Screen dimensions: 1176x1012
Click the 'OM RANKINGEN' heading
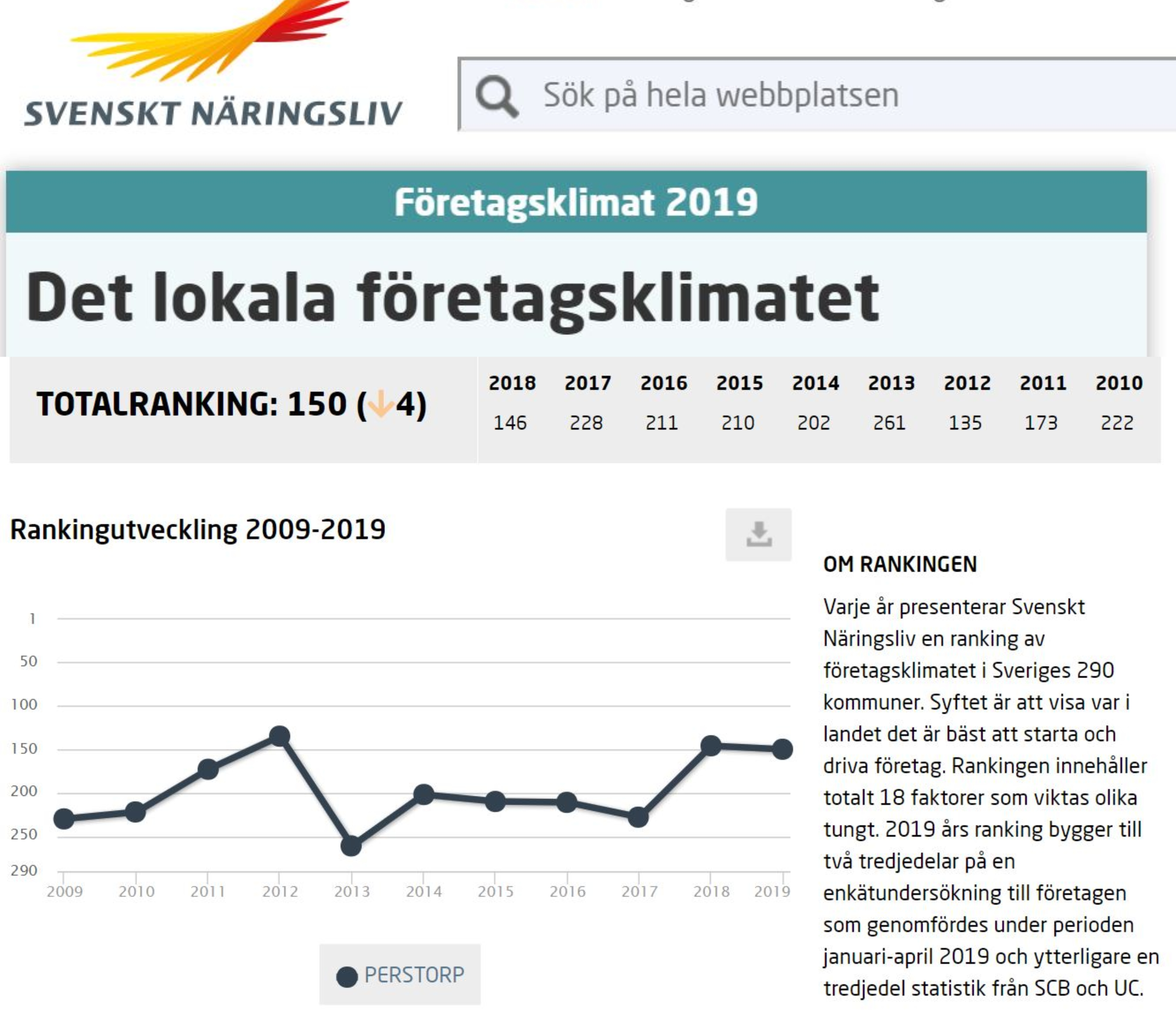tap(900, 564)
